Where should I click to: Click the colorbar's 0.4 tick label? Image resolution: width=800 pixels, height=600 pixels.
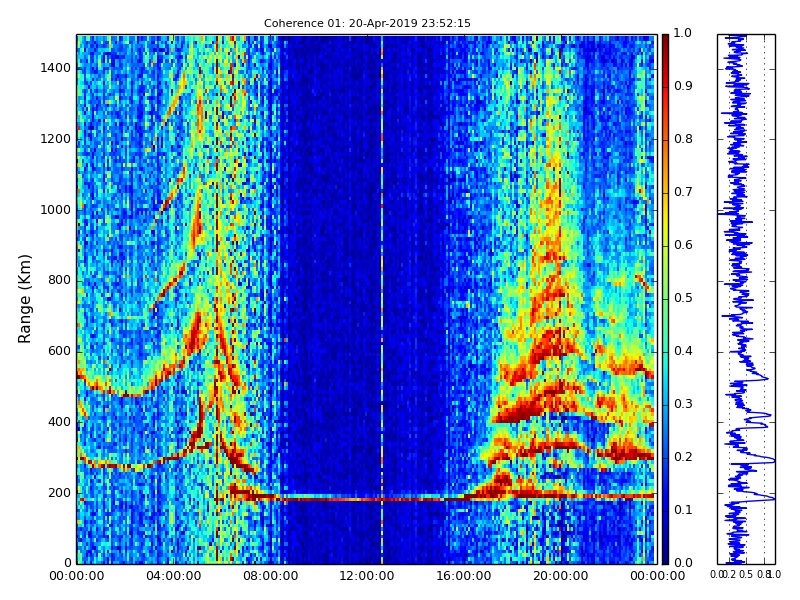click(x=683, y=352)
